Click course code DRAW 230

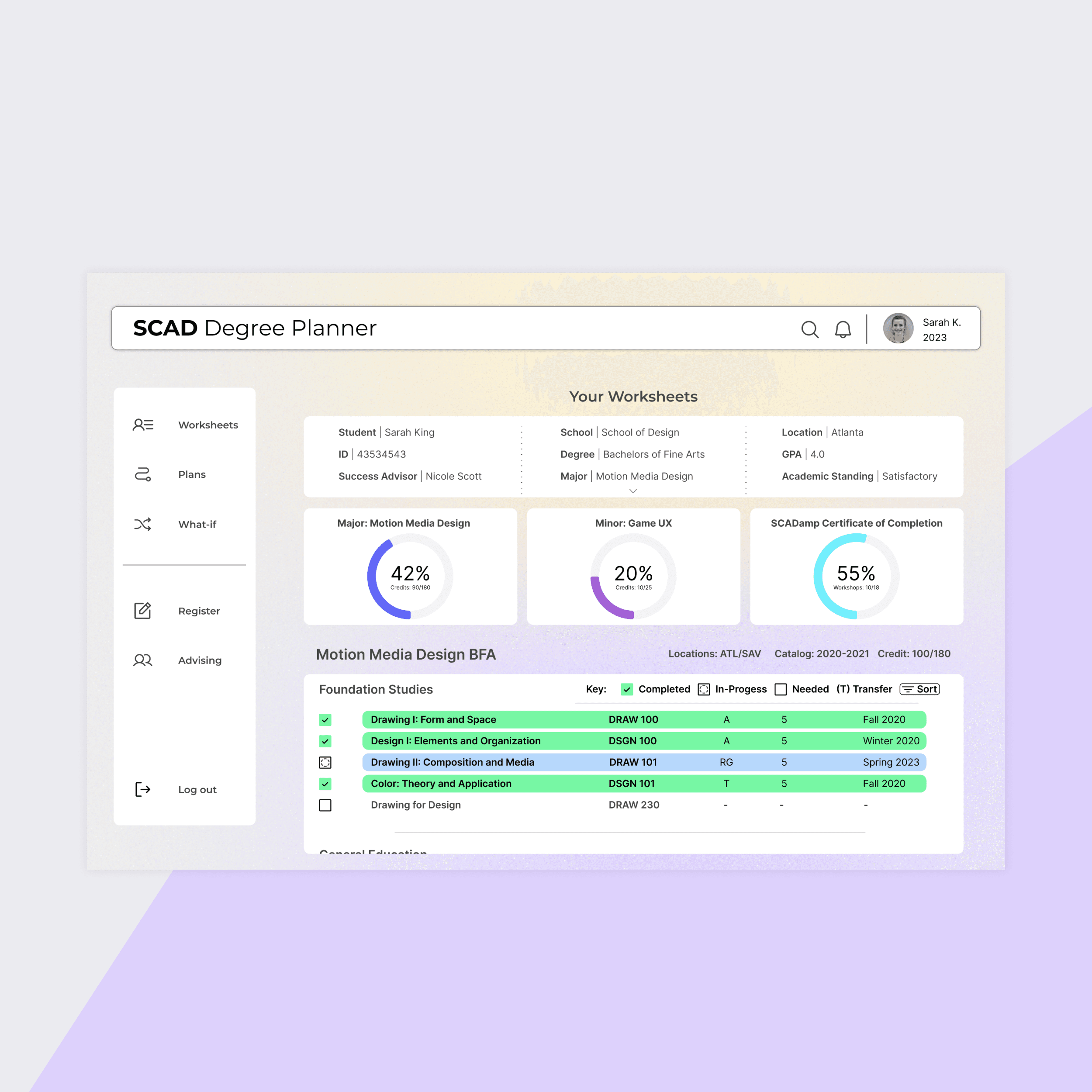[634, 805]
